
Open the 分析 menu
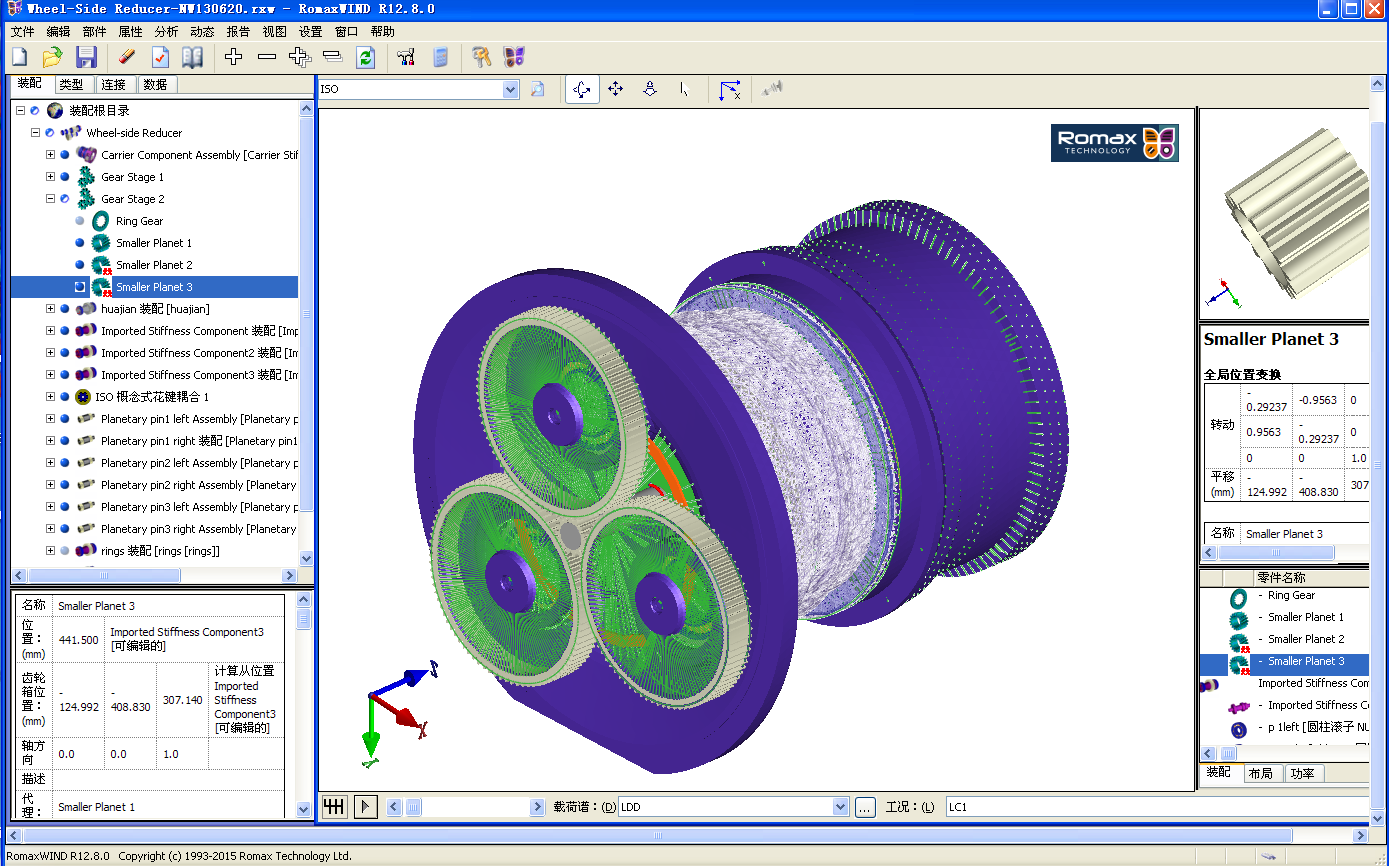click(x=166, y=32)
